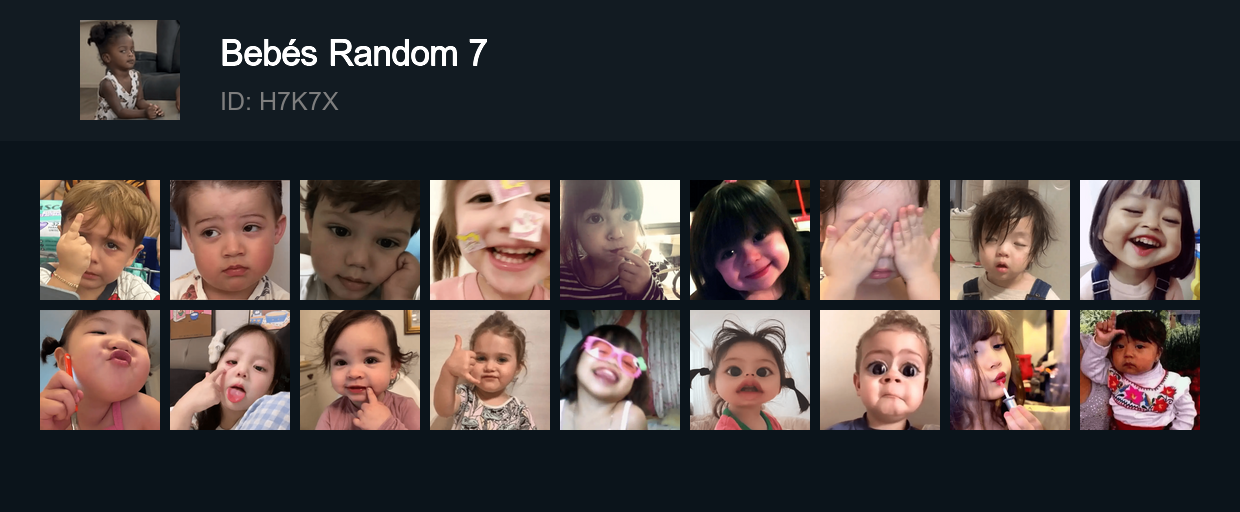Pick the toddler giving thumbs up sticker
This screenshot has height=512, width=1240.
pyautogui.click(x=490, y=370)
